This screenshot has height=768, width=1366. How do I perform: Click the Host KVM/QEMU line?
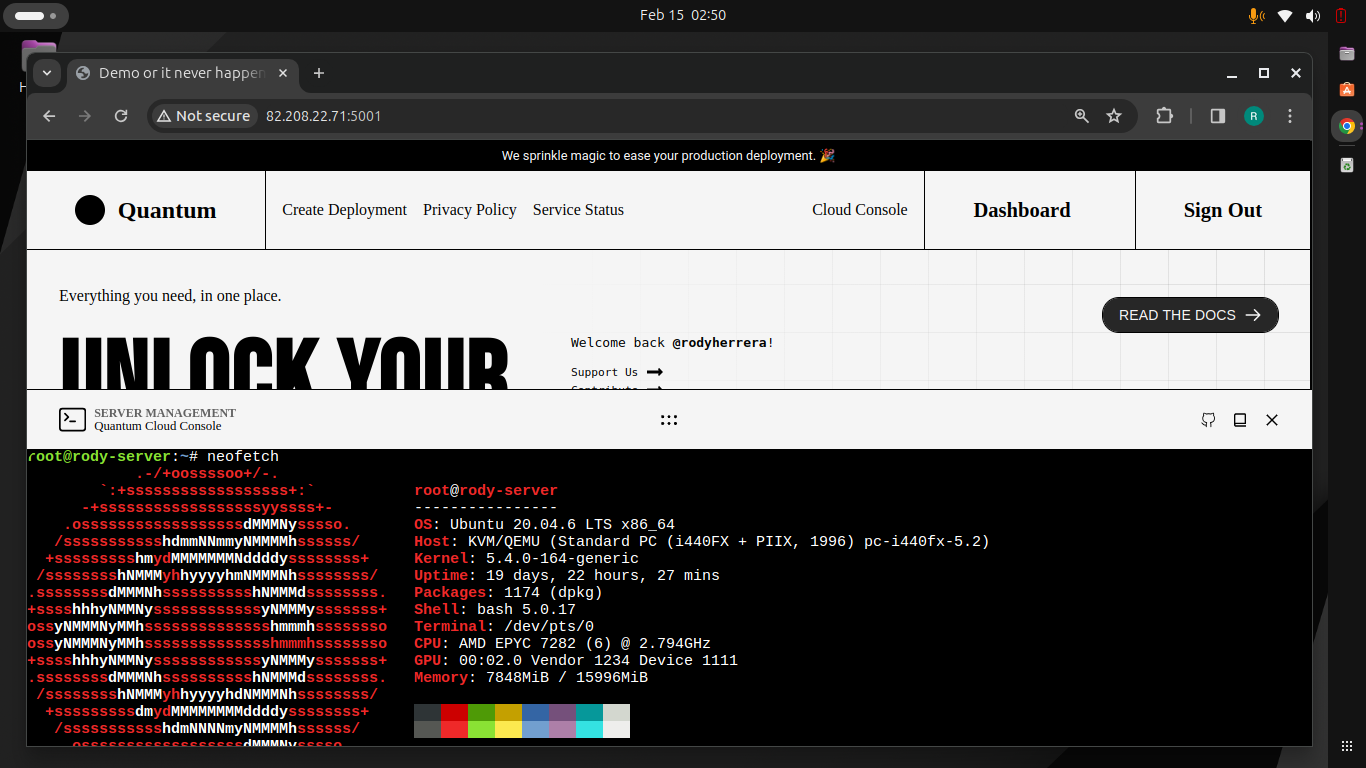[x=702, y=542]
